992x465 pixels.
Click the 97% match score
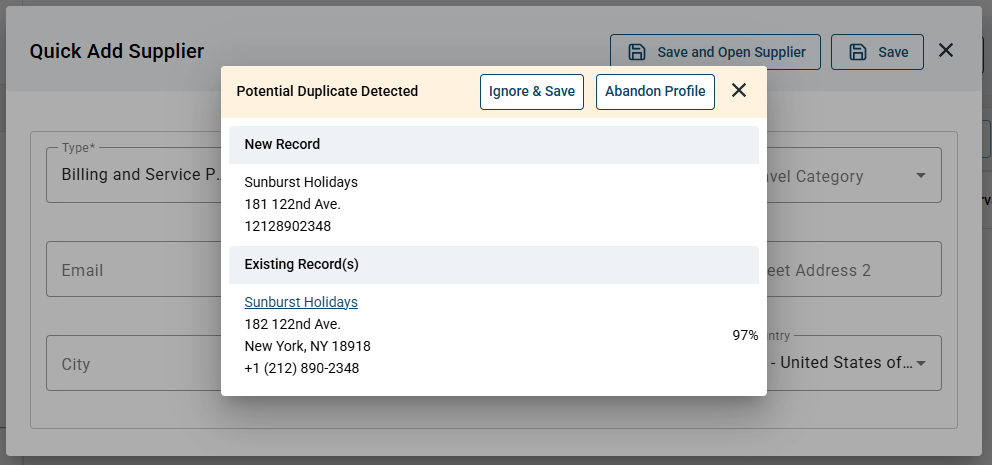[745, 335]
